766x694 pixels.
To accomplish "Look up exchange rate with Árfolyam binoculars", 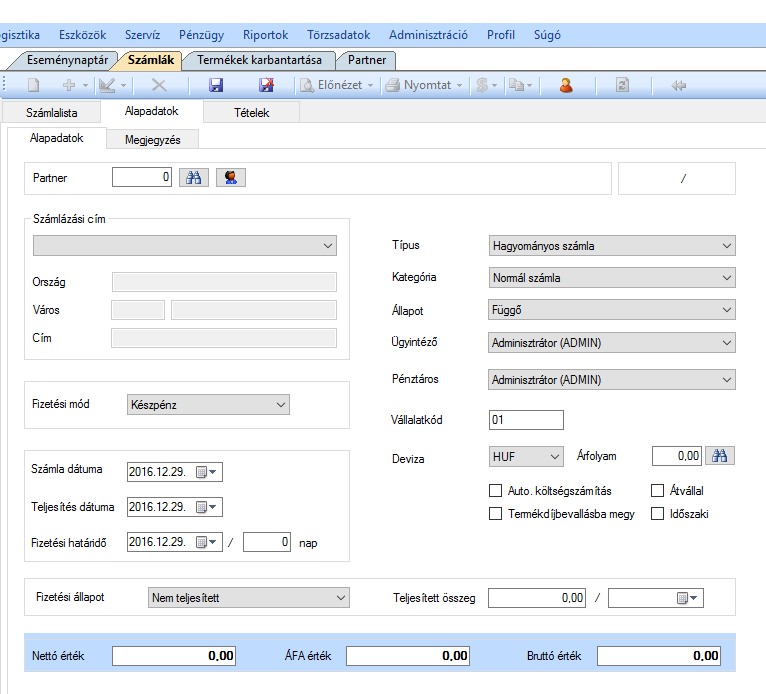I will coord(720,456).
